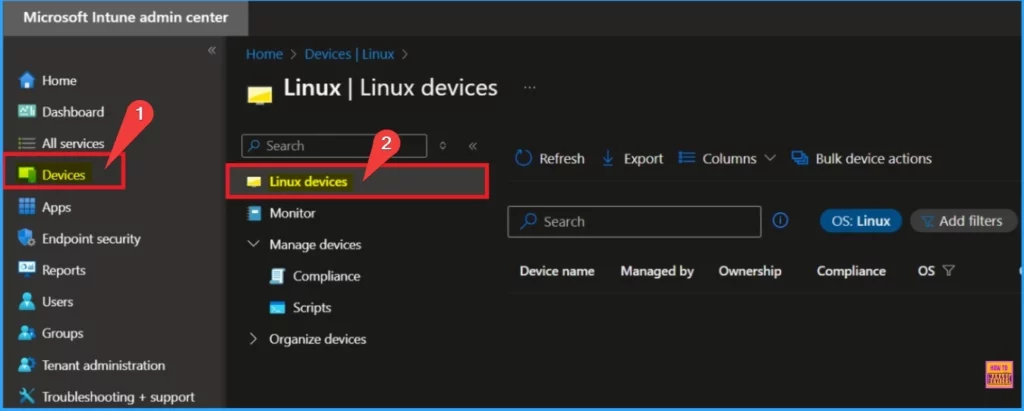The width and height of the screenshot is (1024, 411).
Task: Click the Dashboard chart icon
Action: pos(27,112)
